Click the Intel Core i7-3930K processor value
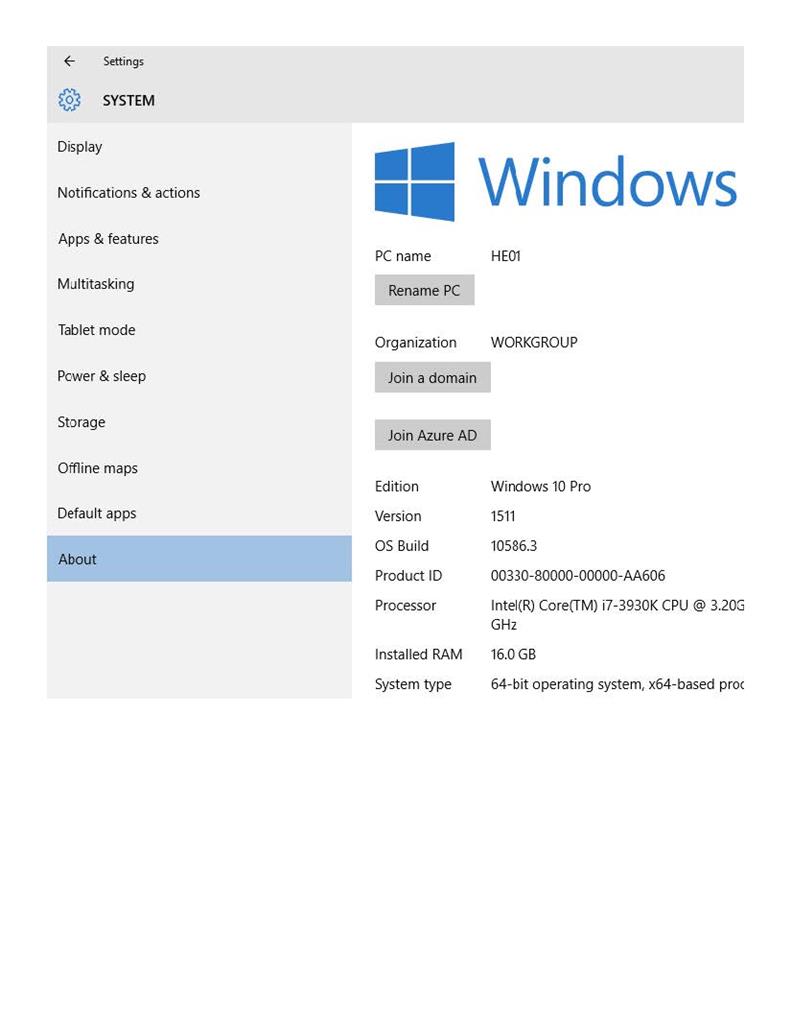Viewport: 791px width, 1024px height. tap(617, 615)
